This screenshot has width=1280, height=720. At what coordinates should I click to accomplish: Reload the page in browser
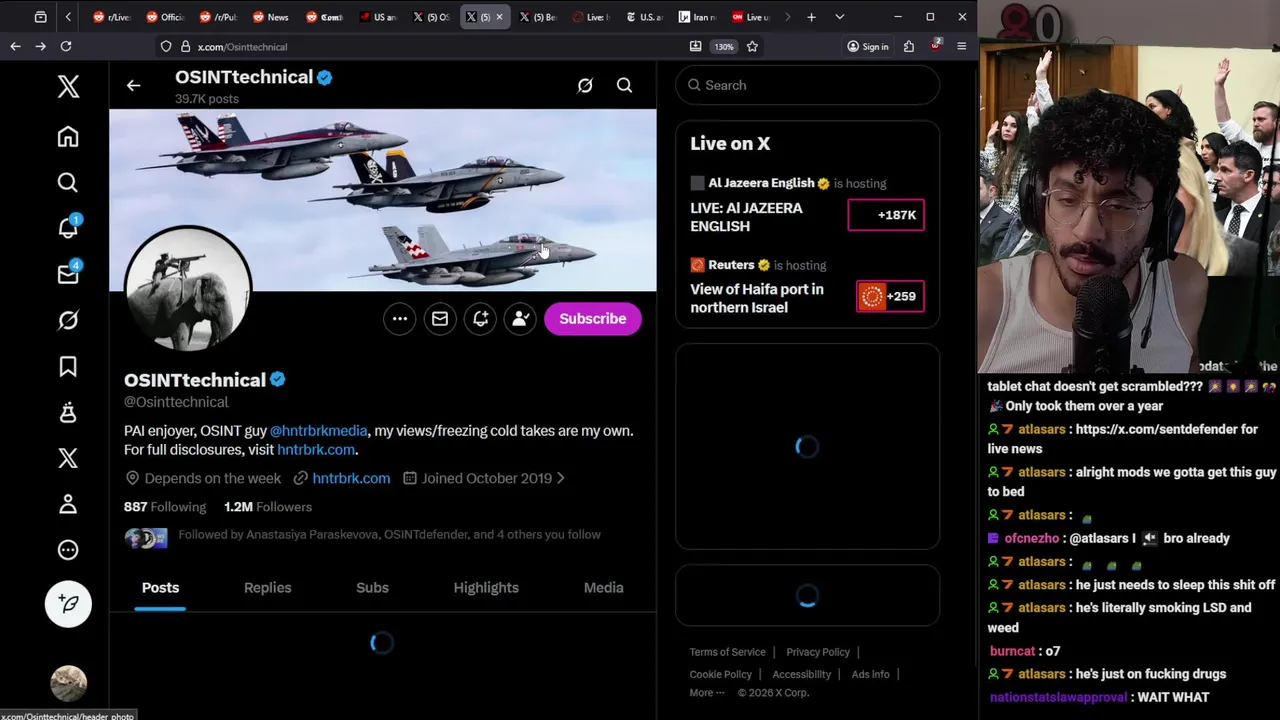tap(66, 46)
